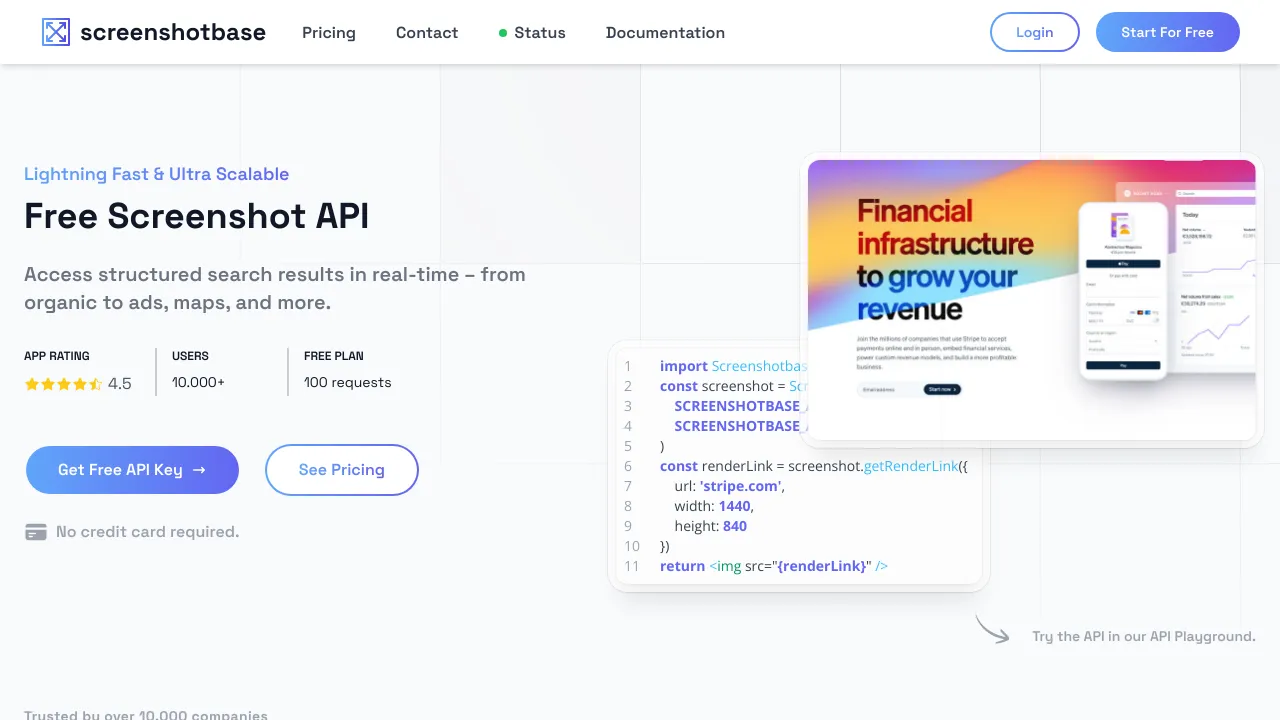Click 'Trusted by over 10.000 companies' text
1280x720 pixels.
pyautogui.click(x=146, y=715)
